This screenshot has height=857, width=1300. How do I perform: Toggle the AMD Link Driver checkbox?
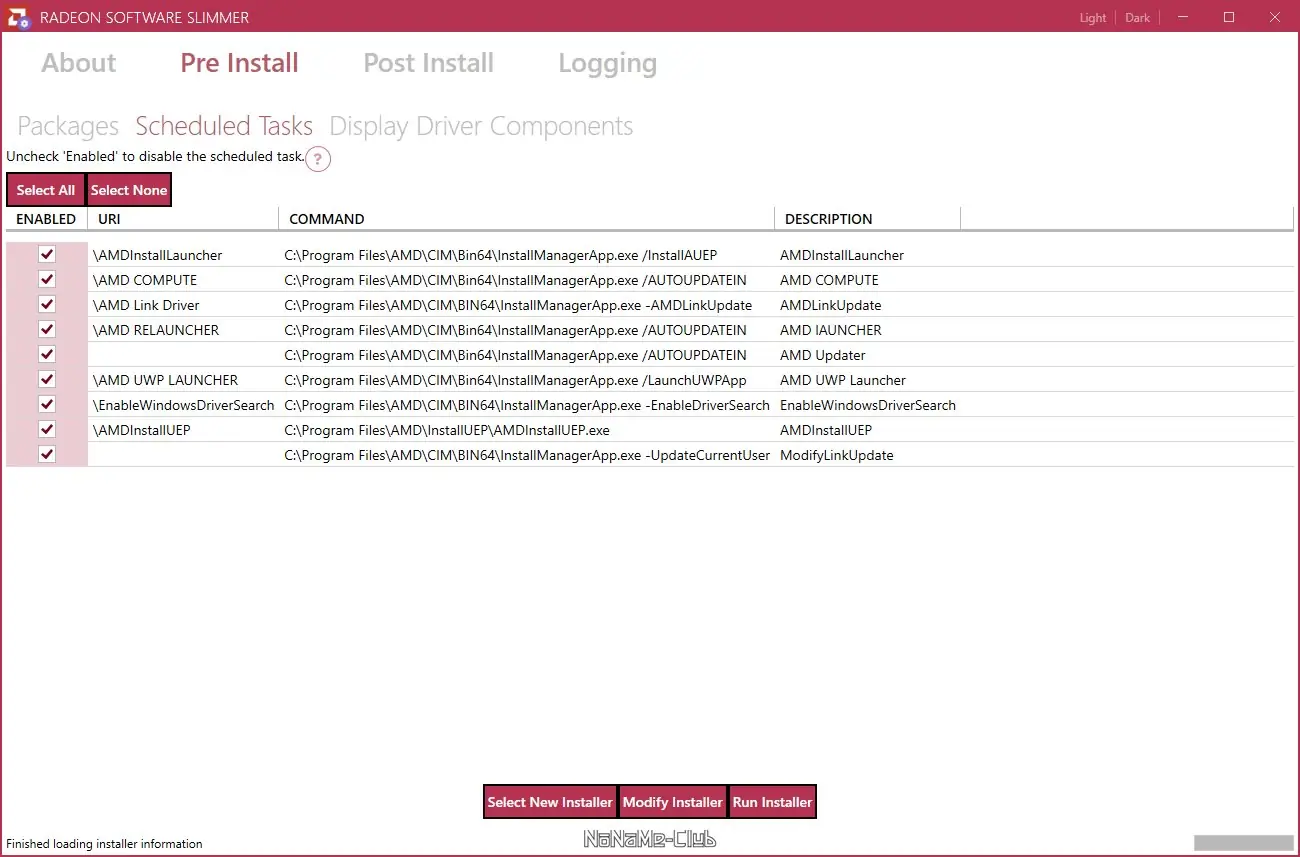click(x=47, y=304)
